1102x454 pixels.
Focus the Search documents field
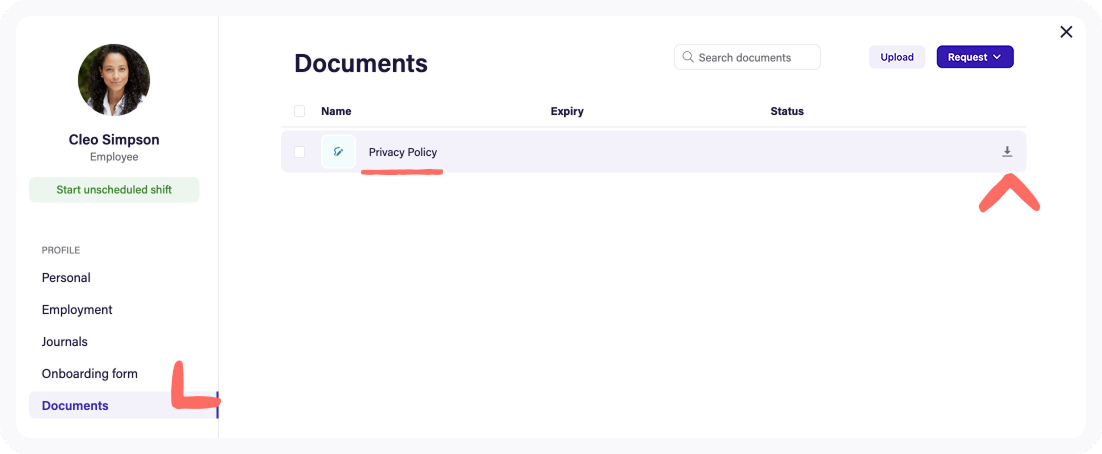coord(756,57)
